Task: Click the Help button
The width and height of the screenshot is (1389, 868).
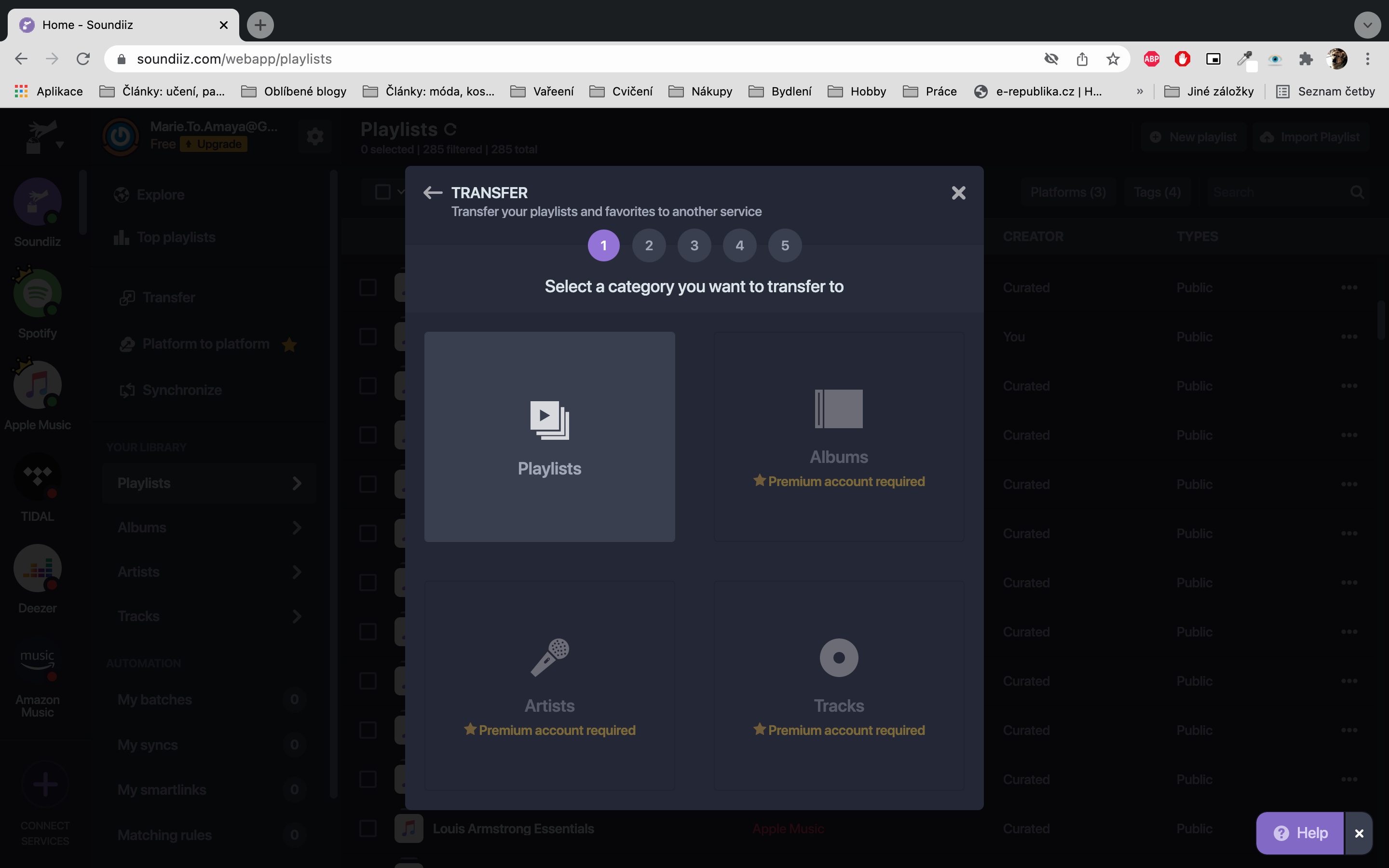Action: coord(1300,833)
